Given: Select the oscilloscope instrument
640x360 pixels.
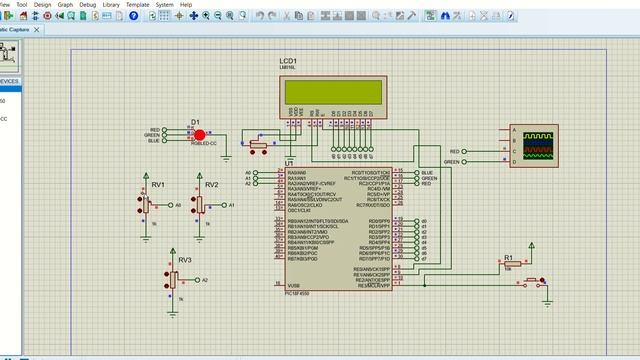Looking at the screenshot, I should pos(534,146).
